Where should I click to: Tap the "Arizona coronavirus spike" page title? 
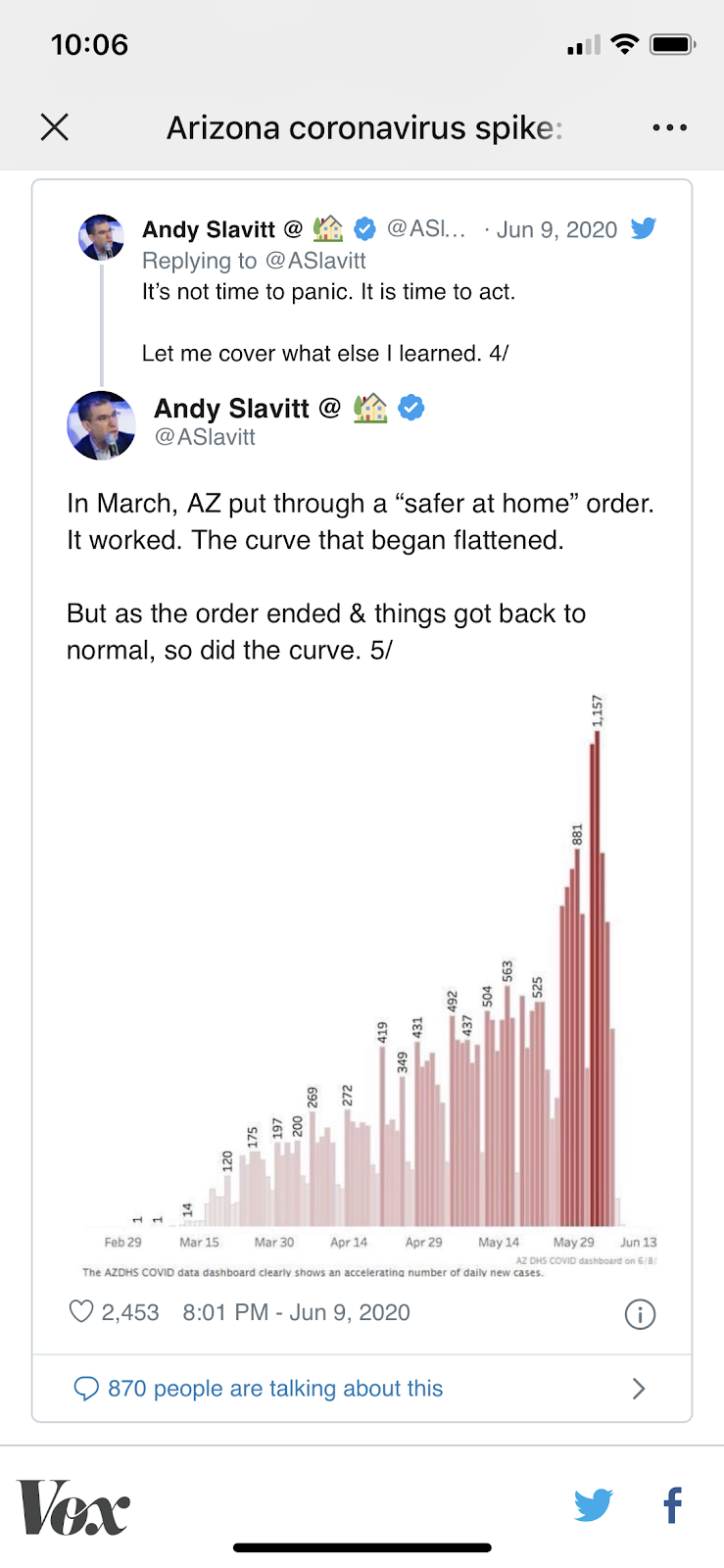pyautogui.click(x=363, y=127)
